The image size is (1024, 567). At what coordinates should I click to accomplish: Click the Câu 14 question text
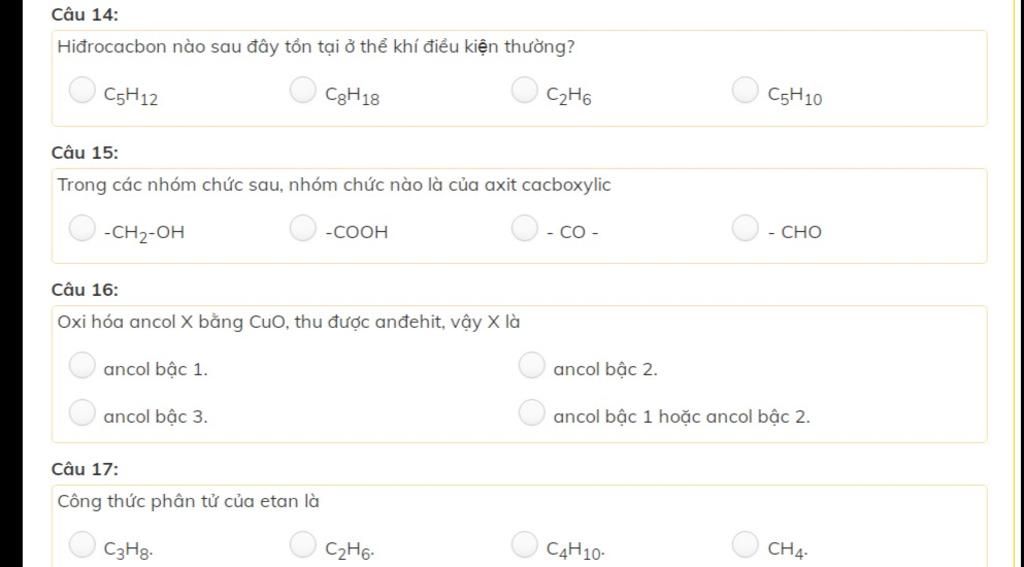point(316,47)
